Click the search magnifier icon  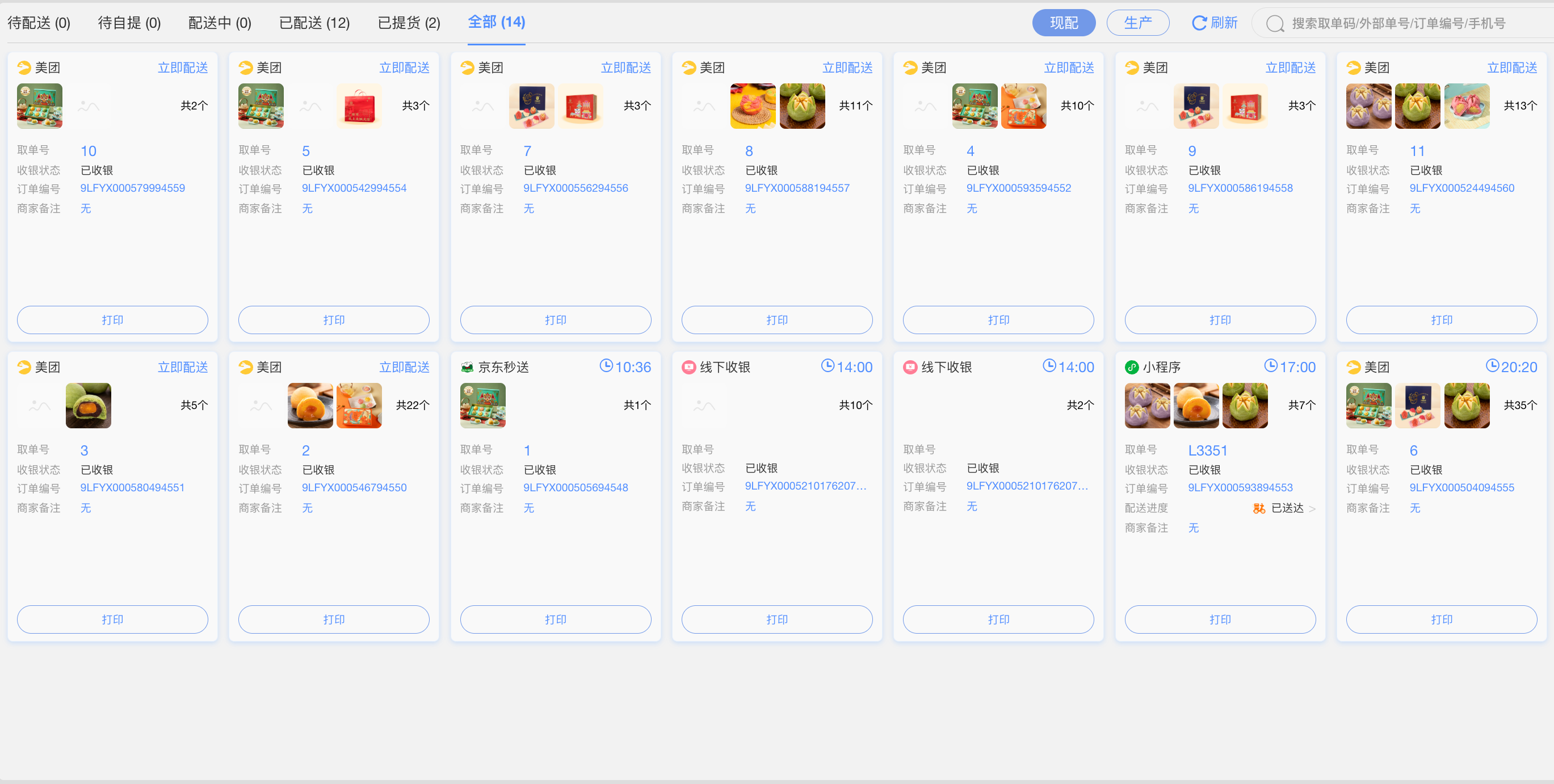1274,23
